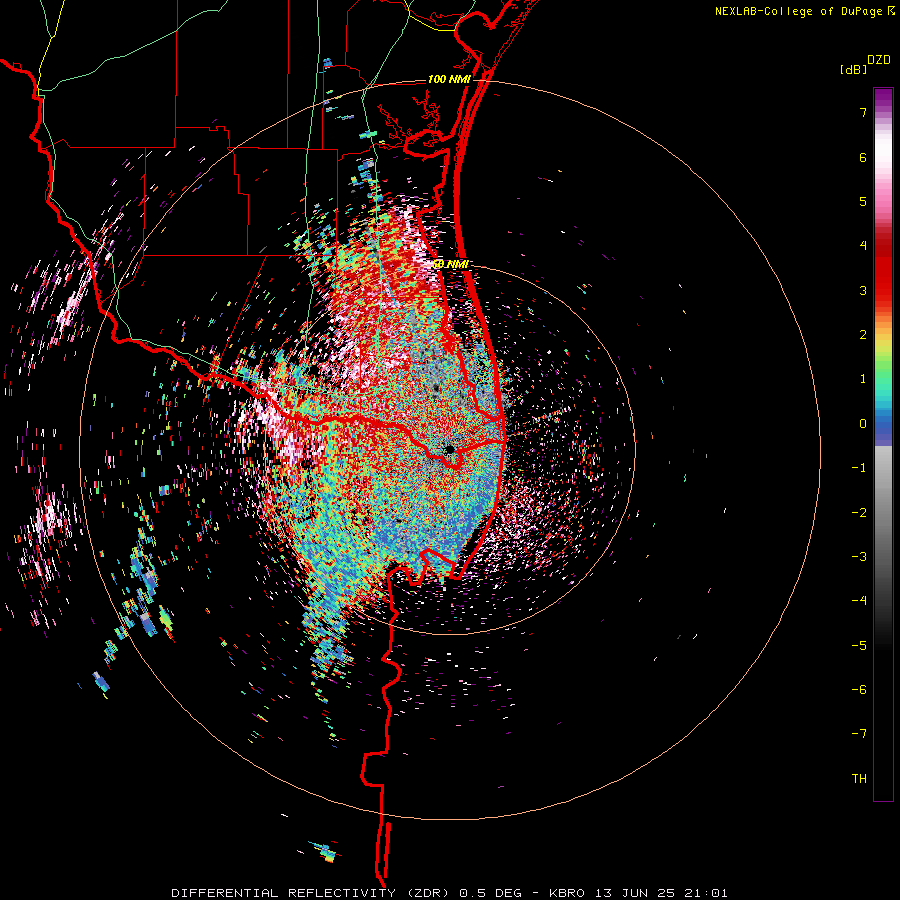Click the 7 value on the colorbar scale

pyautogui.click(x=863, y=112)
